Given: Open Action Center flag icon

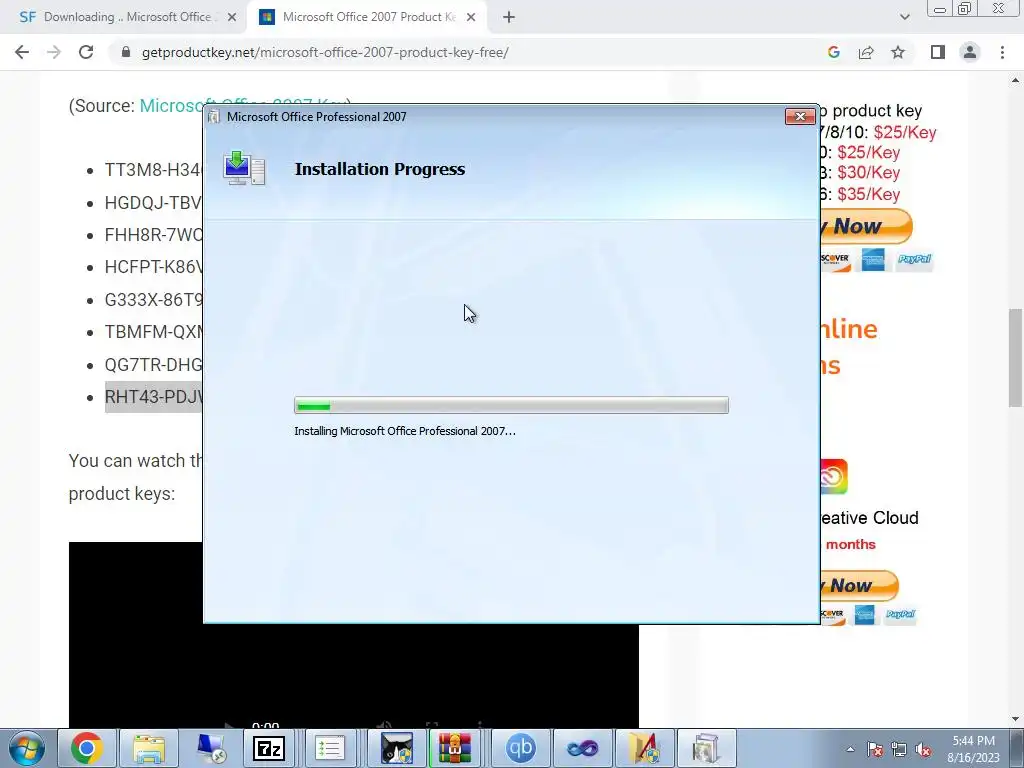Looking at the screenshot, I should pyautogui.click(x=875, y=749).
